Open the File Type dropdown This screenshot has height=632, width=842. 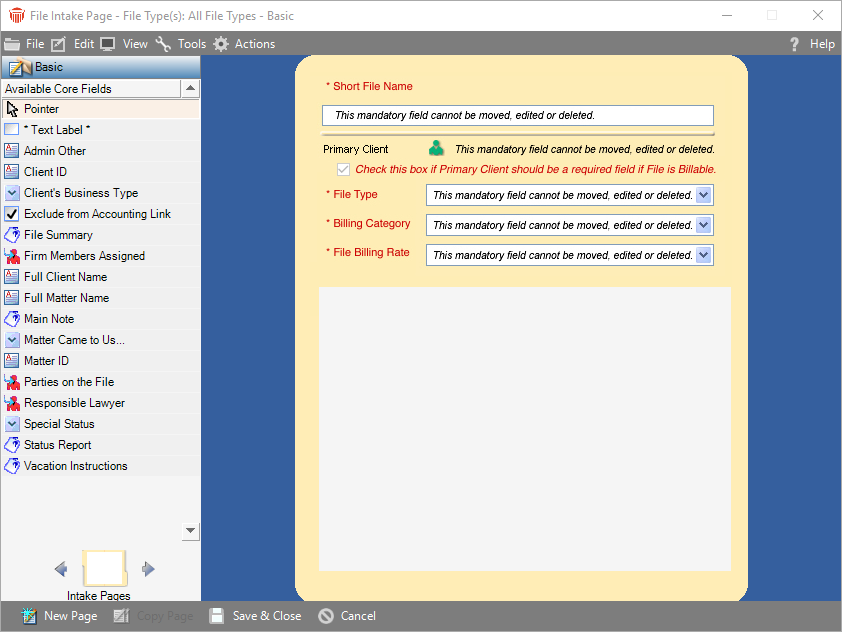(703, 195)
